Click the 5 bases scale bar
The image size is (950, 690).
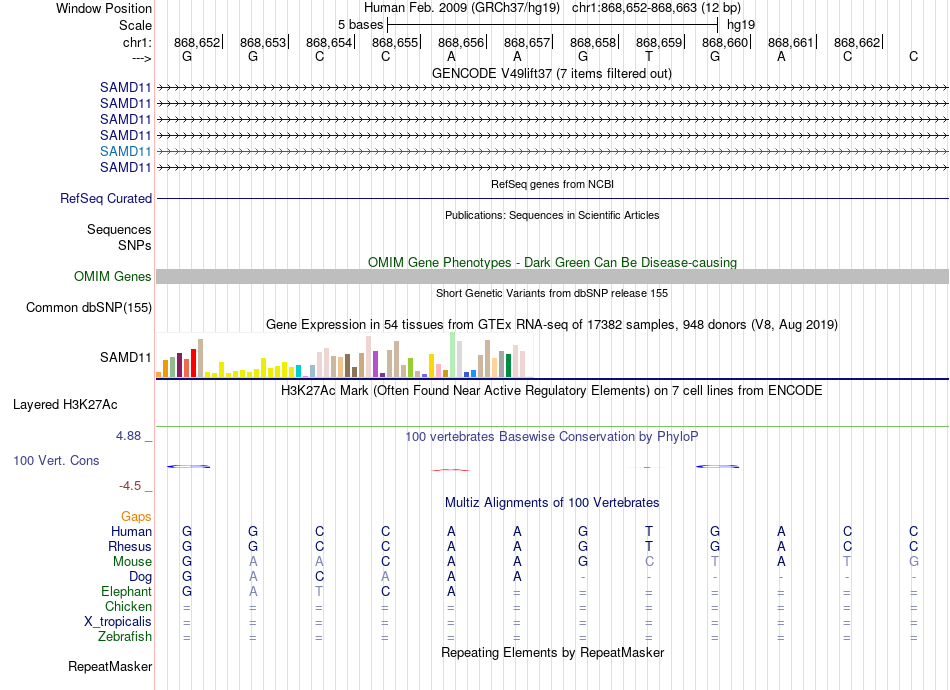coord(552,25)
